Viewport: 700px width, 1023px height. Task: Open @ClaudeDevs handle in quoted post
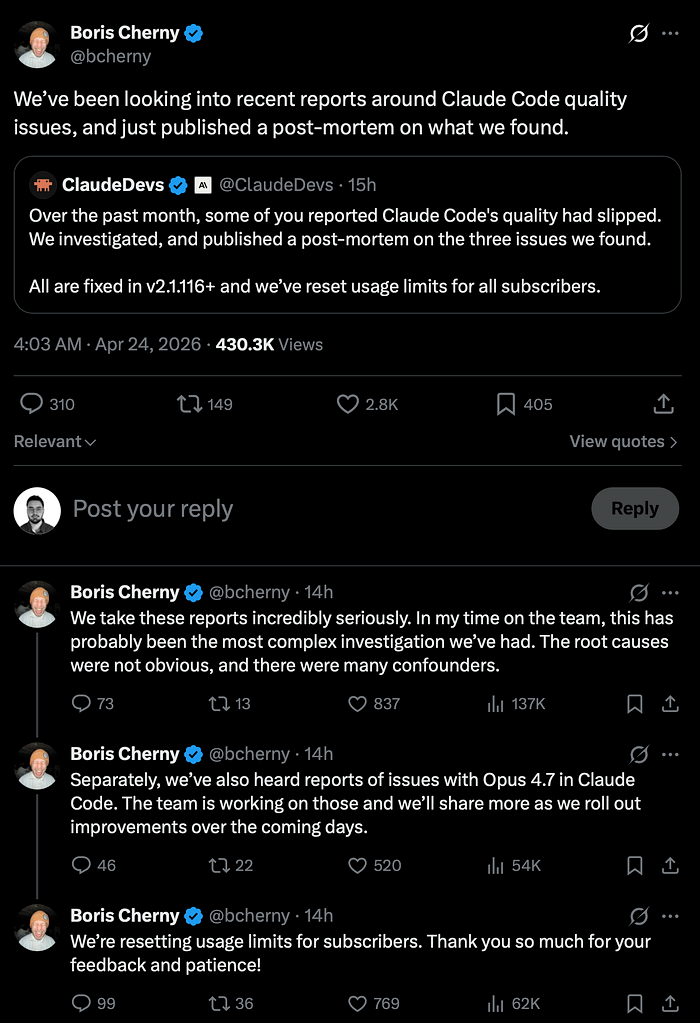coord(276,185)
